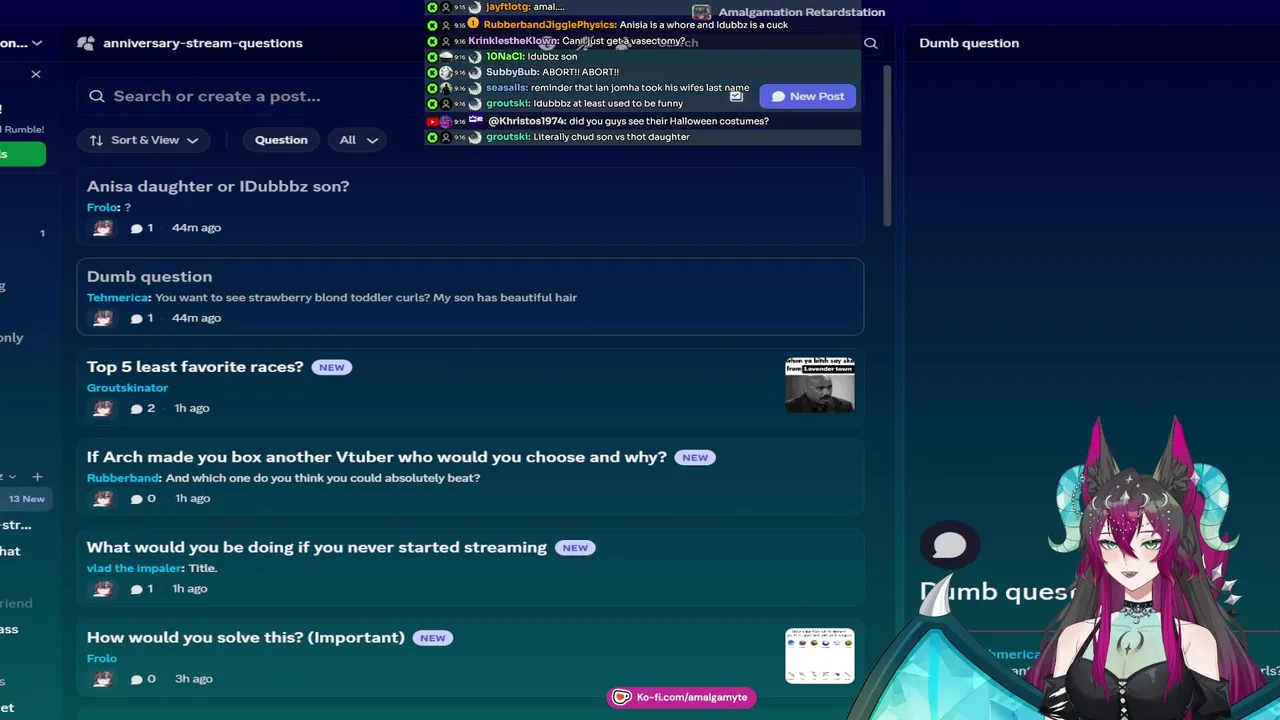Click the chat bubble icon in Dumb question thread panel

pos(950,545)
